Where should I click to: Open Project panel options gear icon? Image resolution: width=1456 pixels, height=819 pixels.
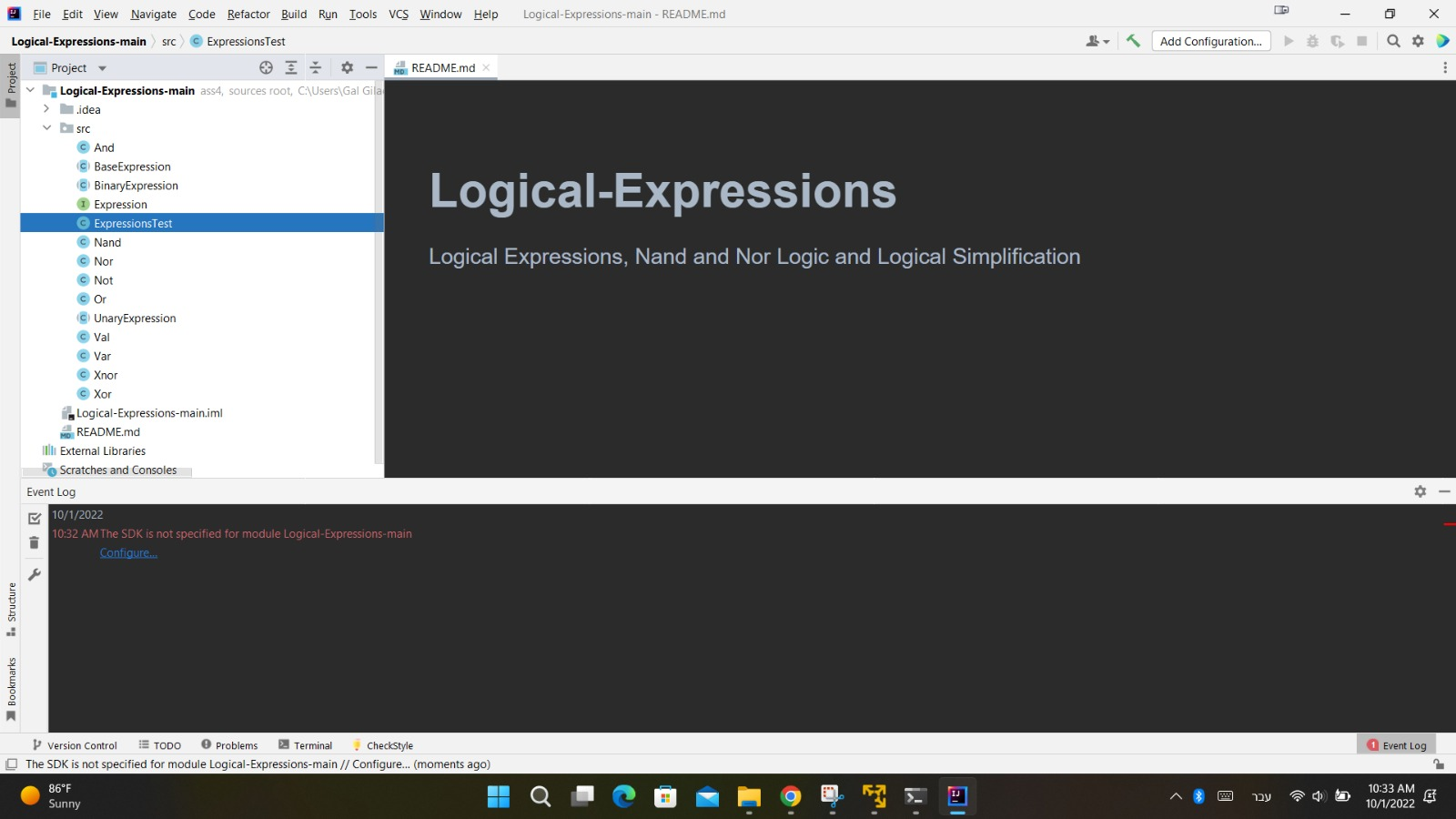[x=348, y=67]
